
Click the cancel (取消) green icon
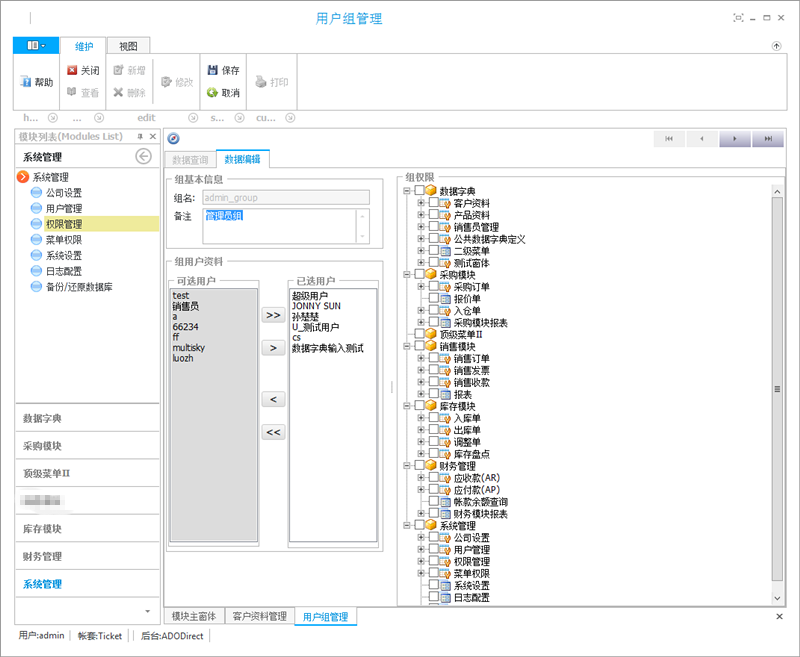pyautogui.click(x=212, y=92)
